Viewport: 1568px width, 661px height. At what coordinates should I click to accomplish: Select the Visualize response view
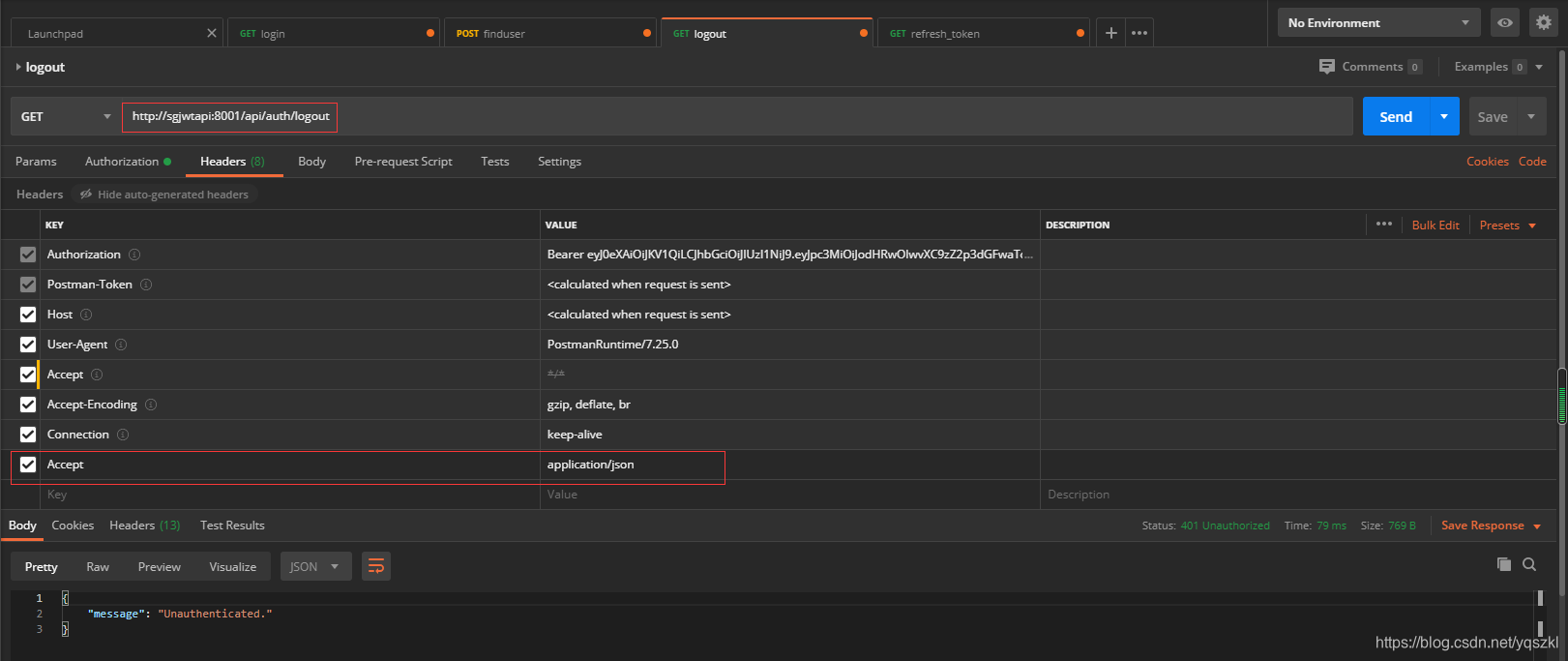coord(233,566)
